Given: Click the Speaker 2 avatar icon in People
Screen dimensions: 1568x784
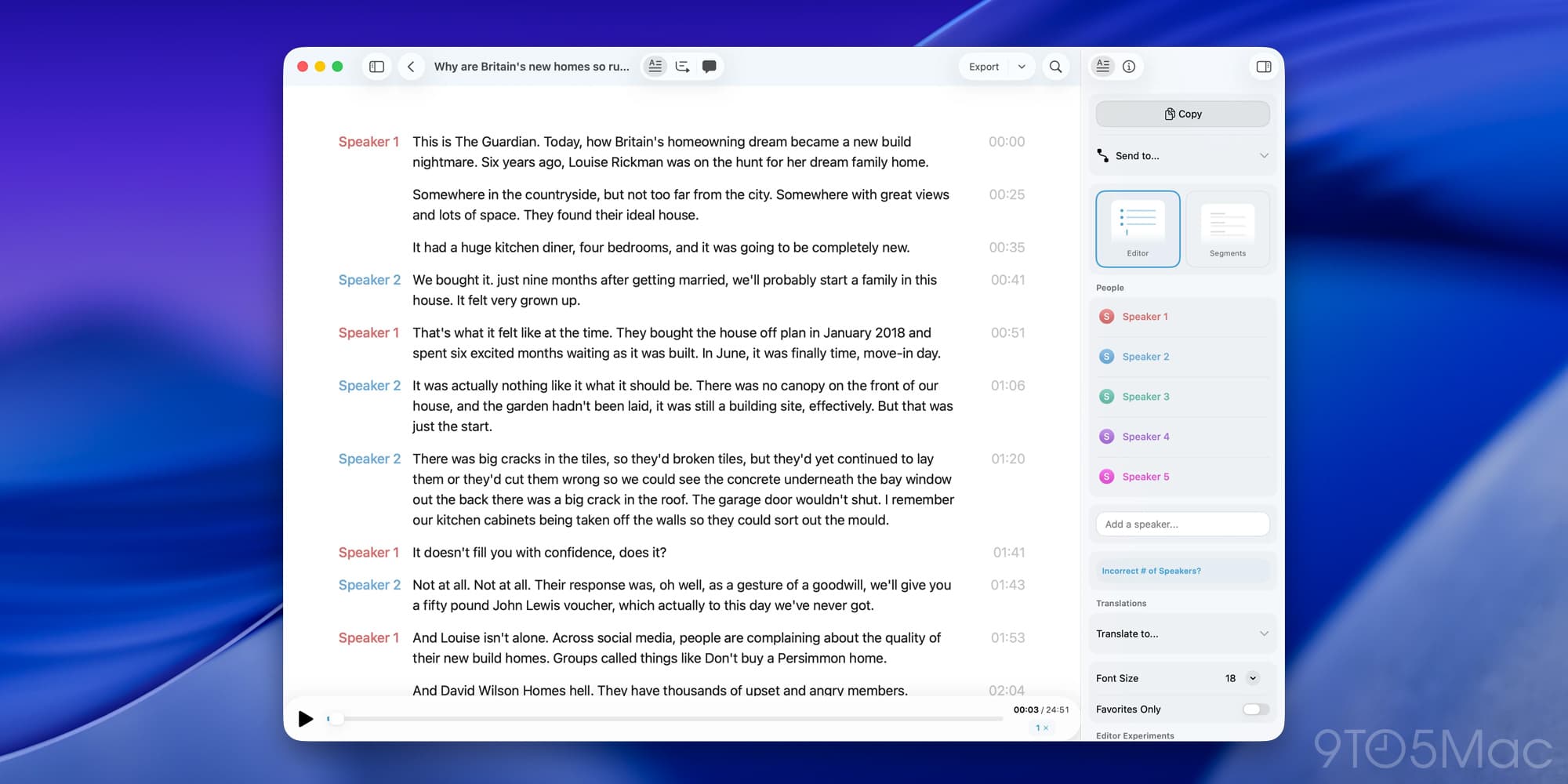Looking at the screenshot, I should (1106, 357).
